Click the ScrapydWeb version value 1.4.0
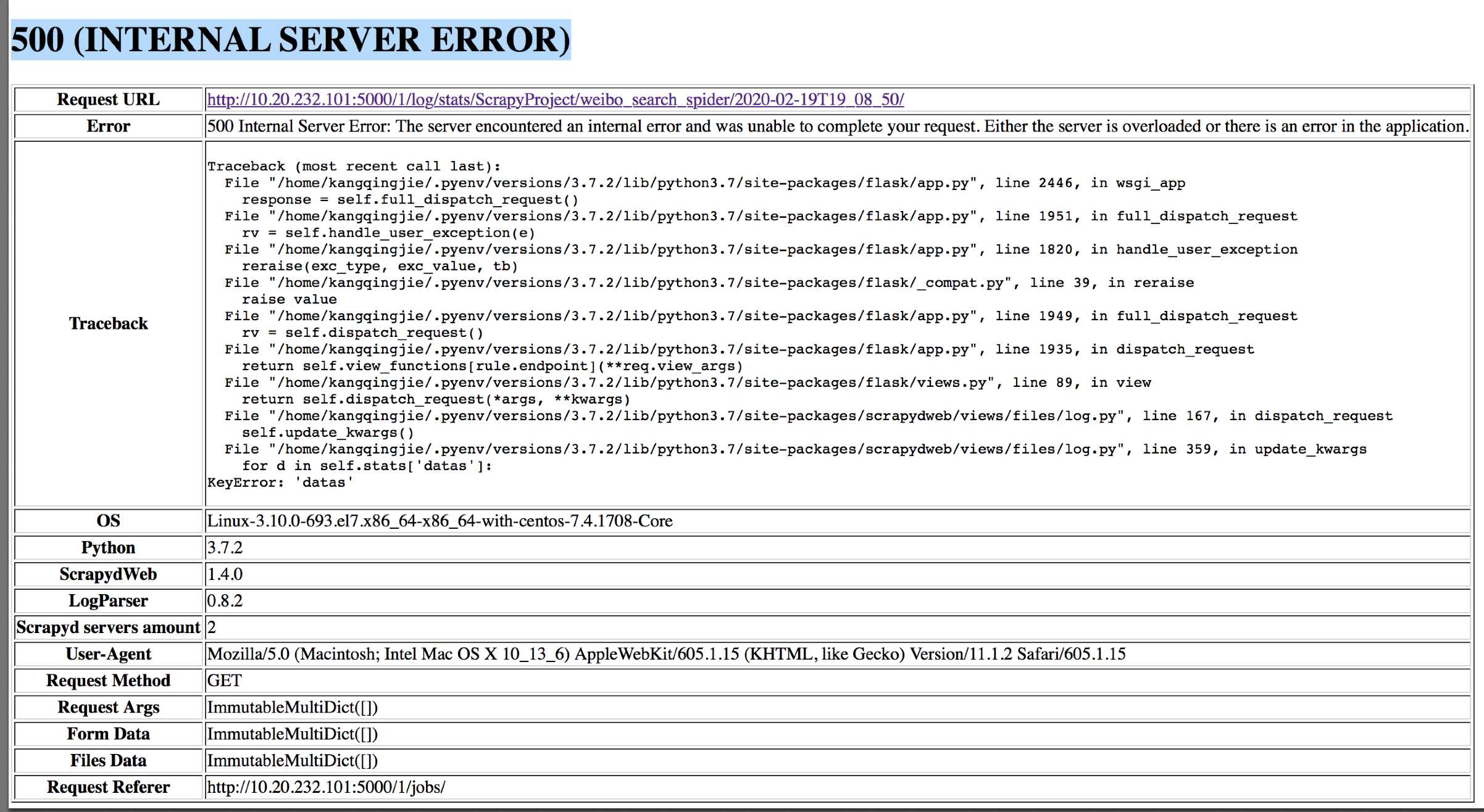Screen dimensions: 1484x812 point(225,574)
